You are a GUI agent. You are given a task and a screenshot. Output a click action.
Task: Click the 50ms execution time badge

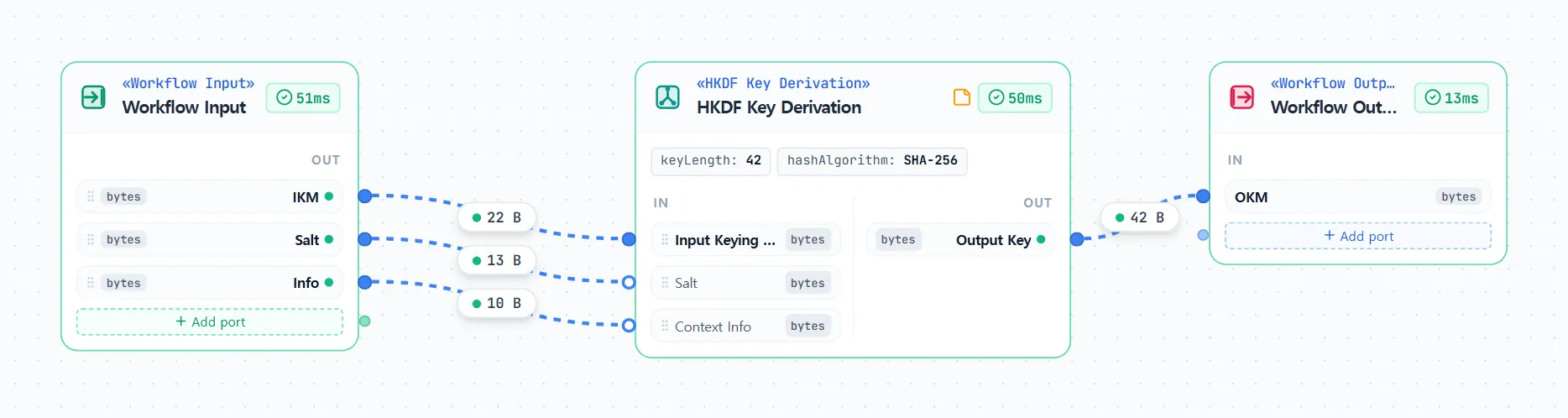(1015, 98)
